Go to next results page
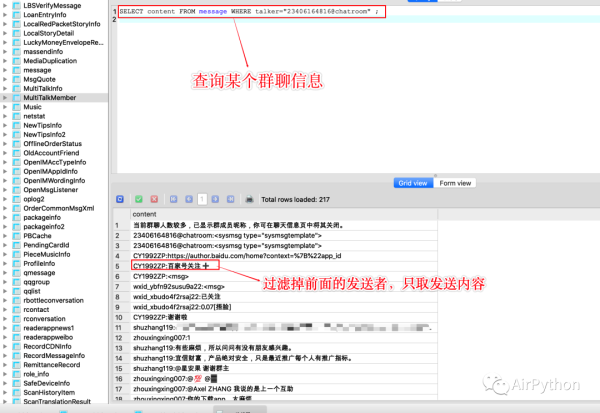 (215, 199)
